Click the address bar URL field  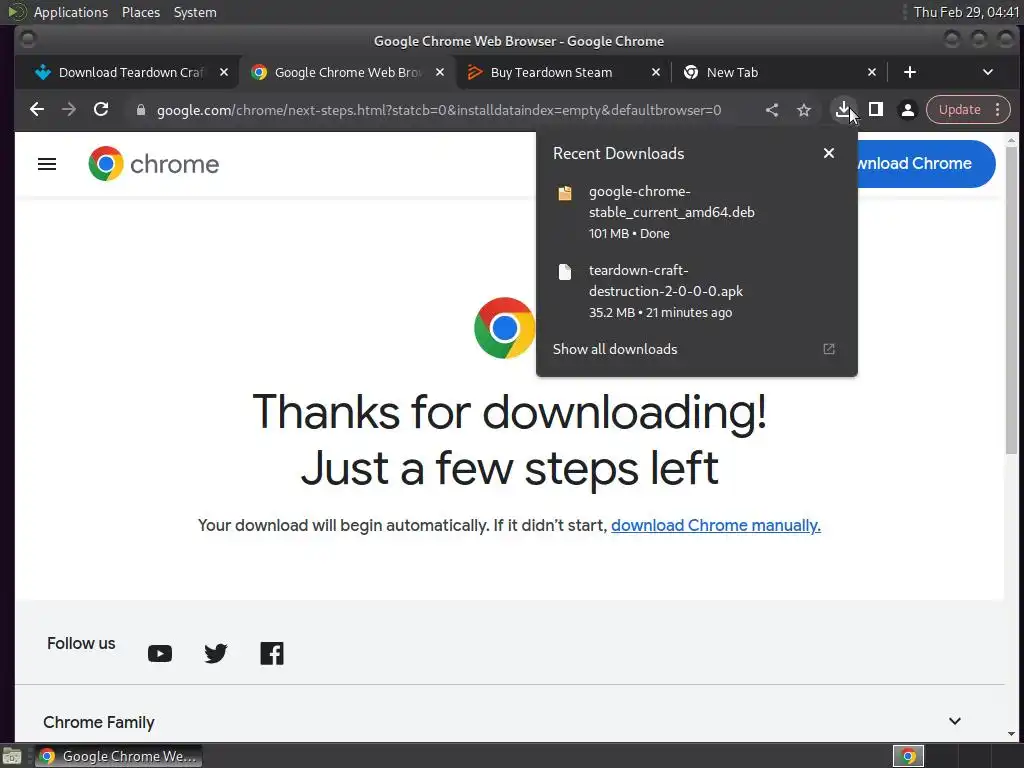point(439,110)
